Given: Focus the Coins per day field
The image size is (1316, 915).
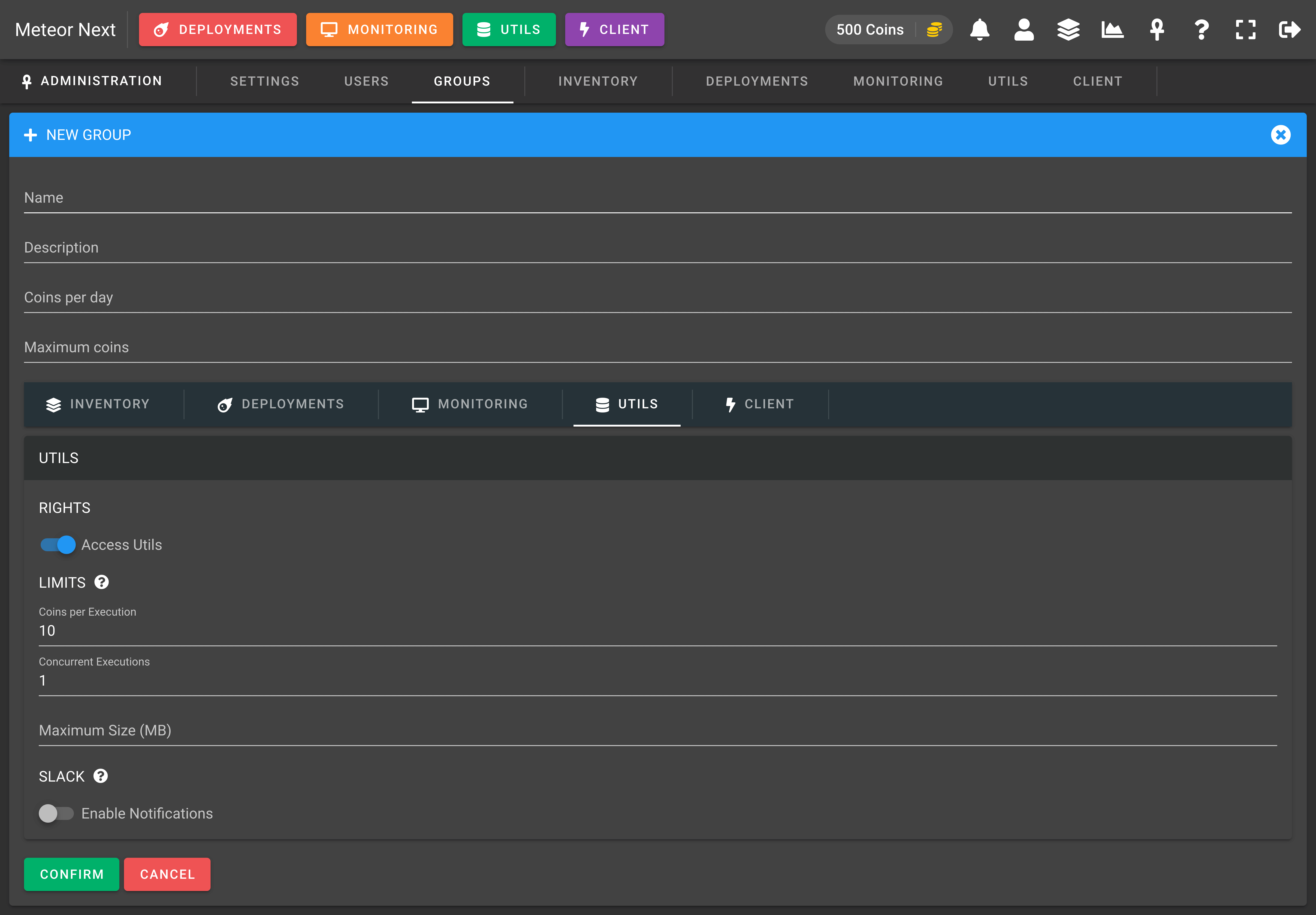Looking at the screenshot, I should (x=658, y=298).
